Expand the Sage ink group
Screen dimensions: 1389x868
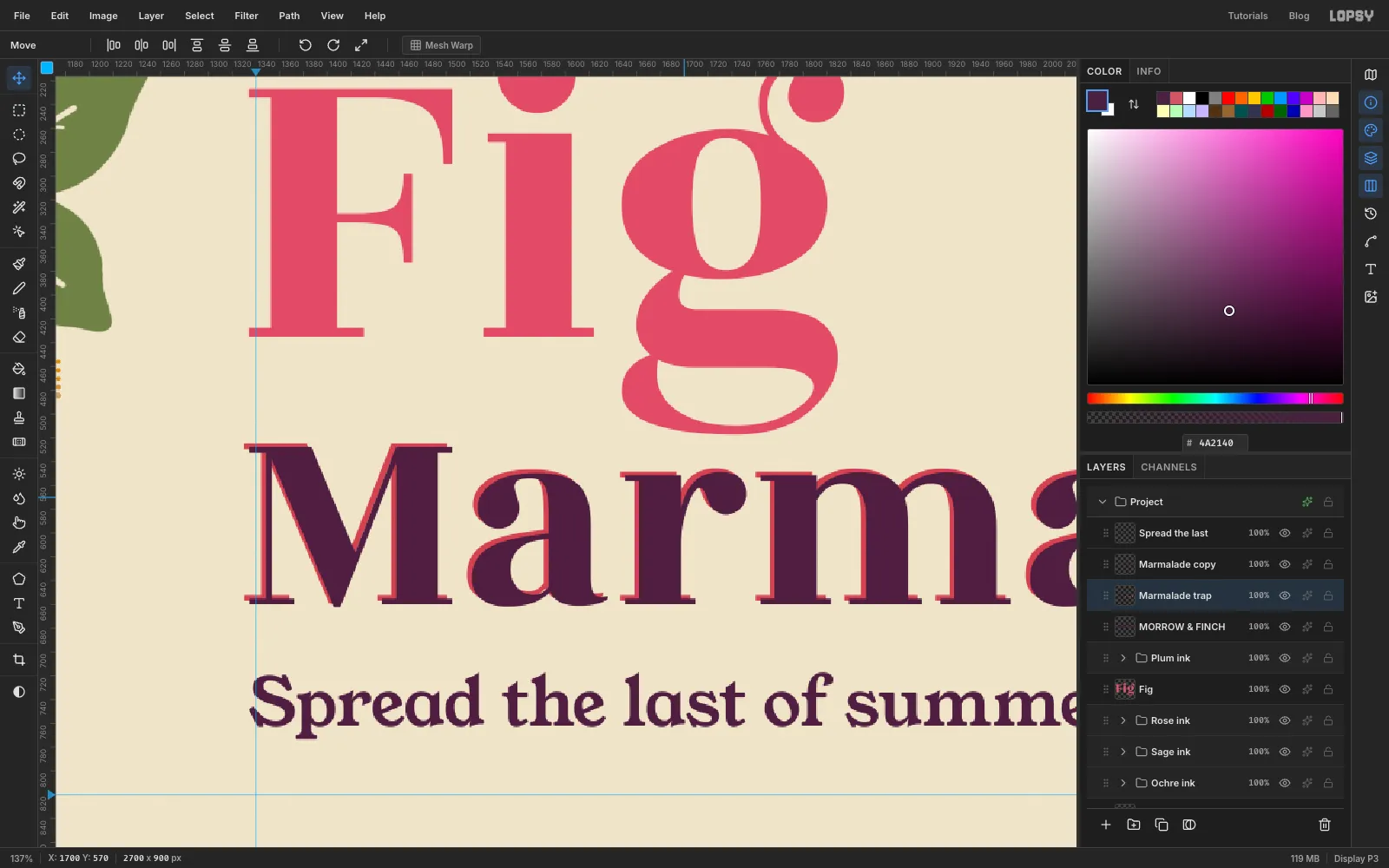[1123, 752]
